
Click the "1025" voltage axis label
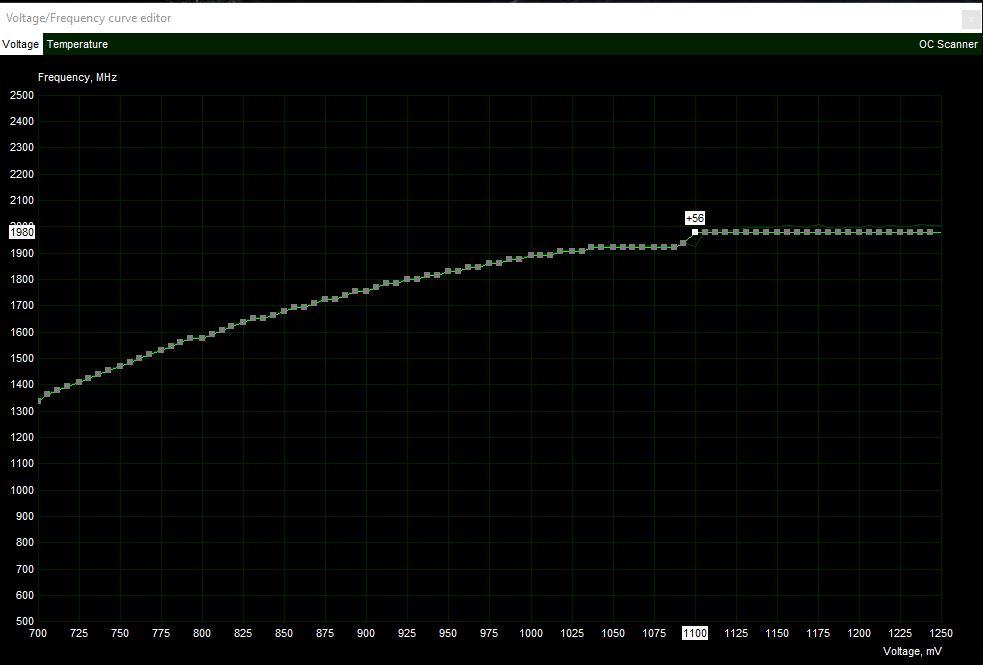pyautogui.click(x=572, y=633)
